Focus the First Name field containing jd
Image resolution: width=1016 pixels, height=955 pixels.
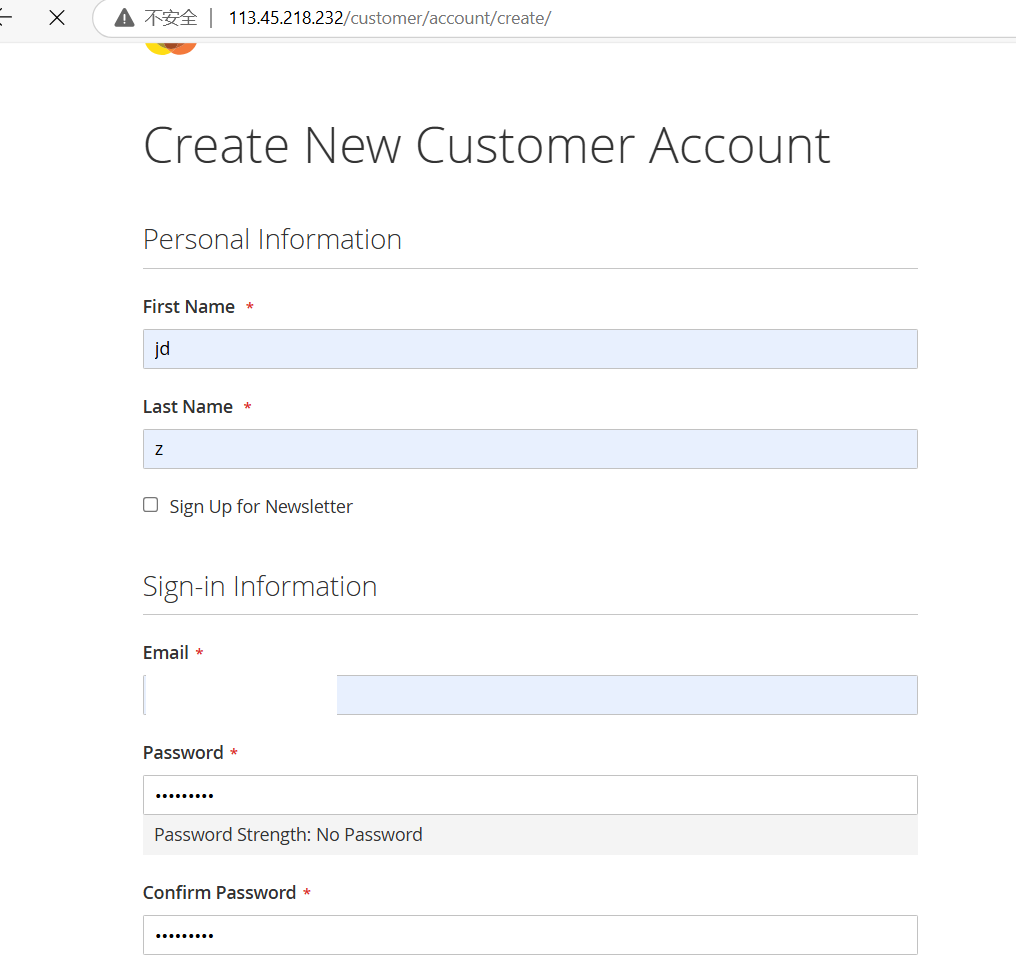530,349
